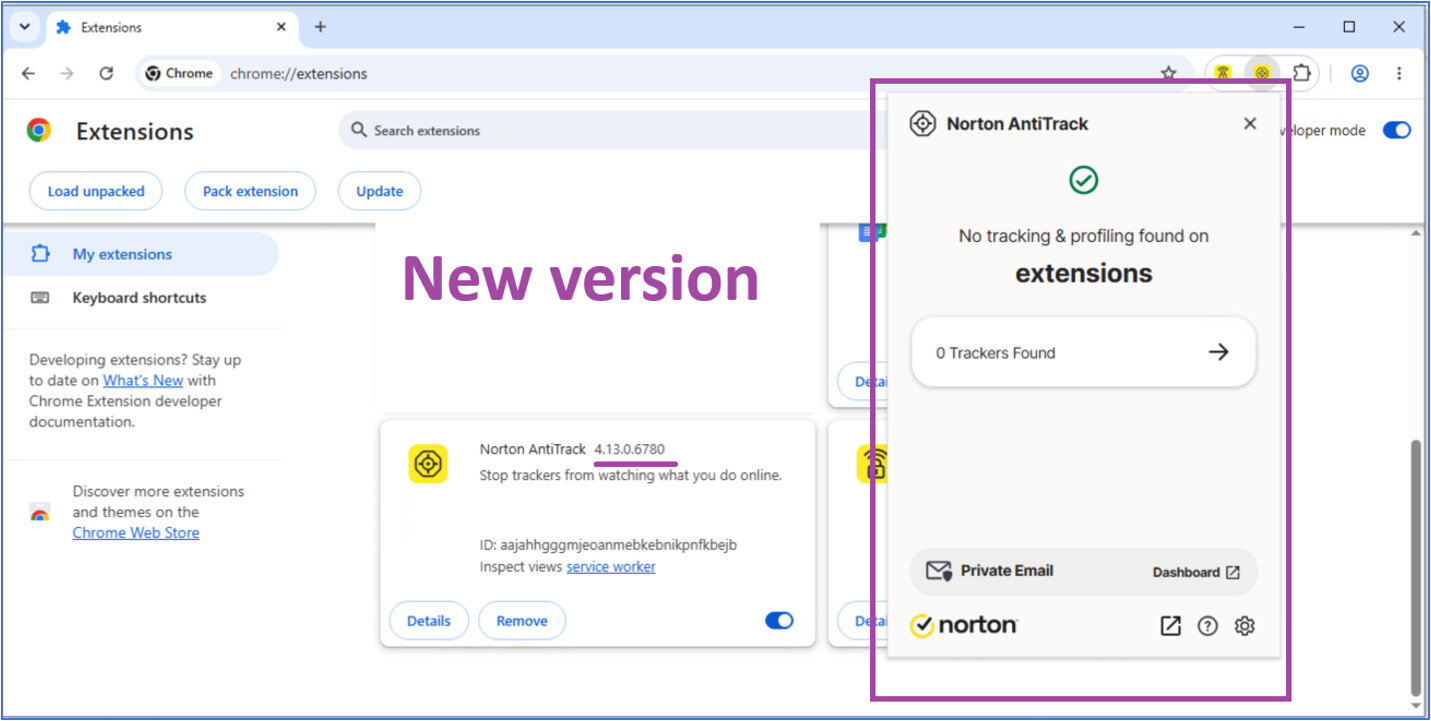This screenshot has width=1431, height=721.
Task: Reload the chrome://extensions page
Action: click(106, 73)
